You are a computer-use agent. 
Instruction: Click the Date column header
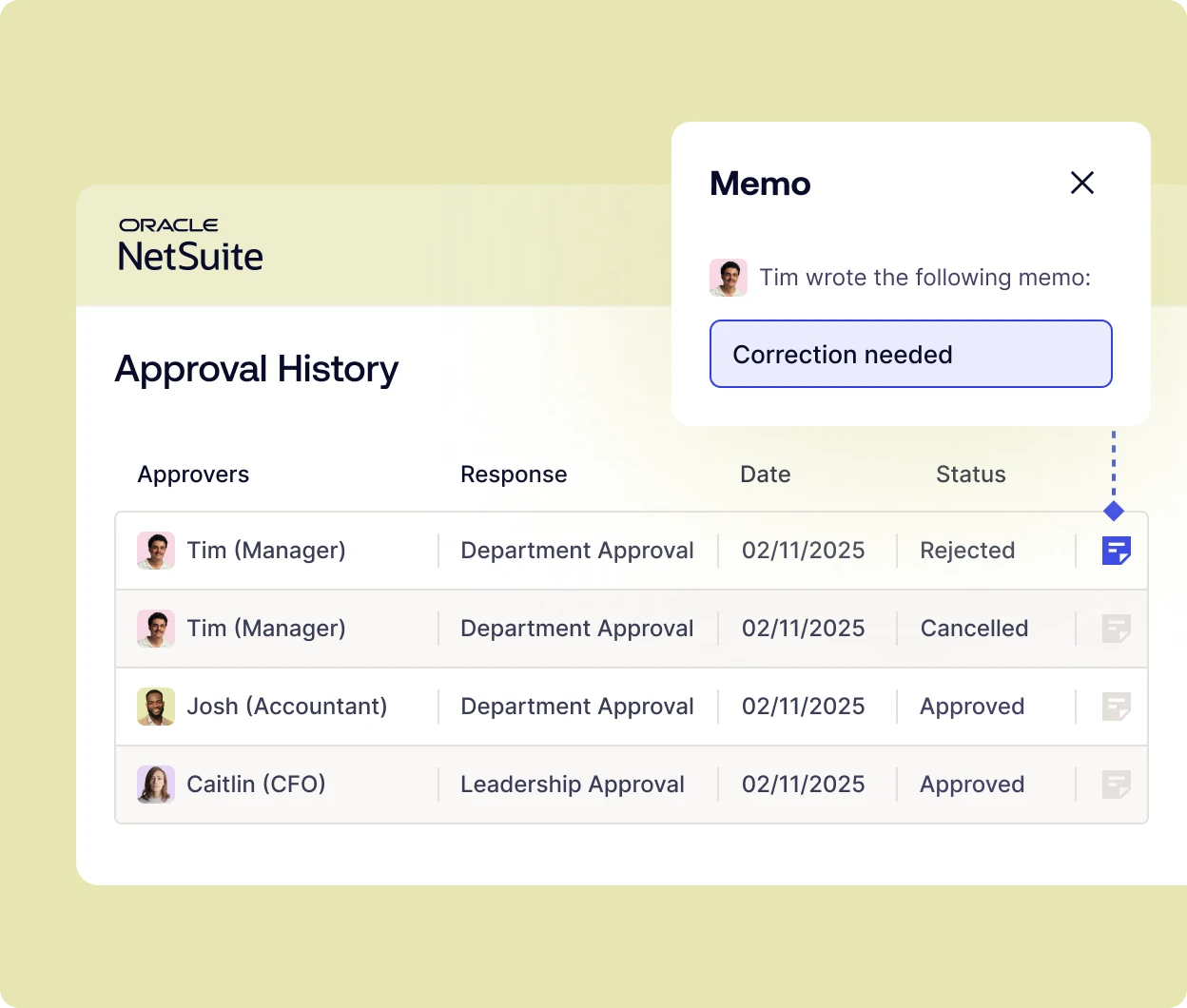[x=765, y=475]
